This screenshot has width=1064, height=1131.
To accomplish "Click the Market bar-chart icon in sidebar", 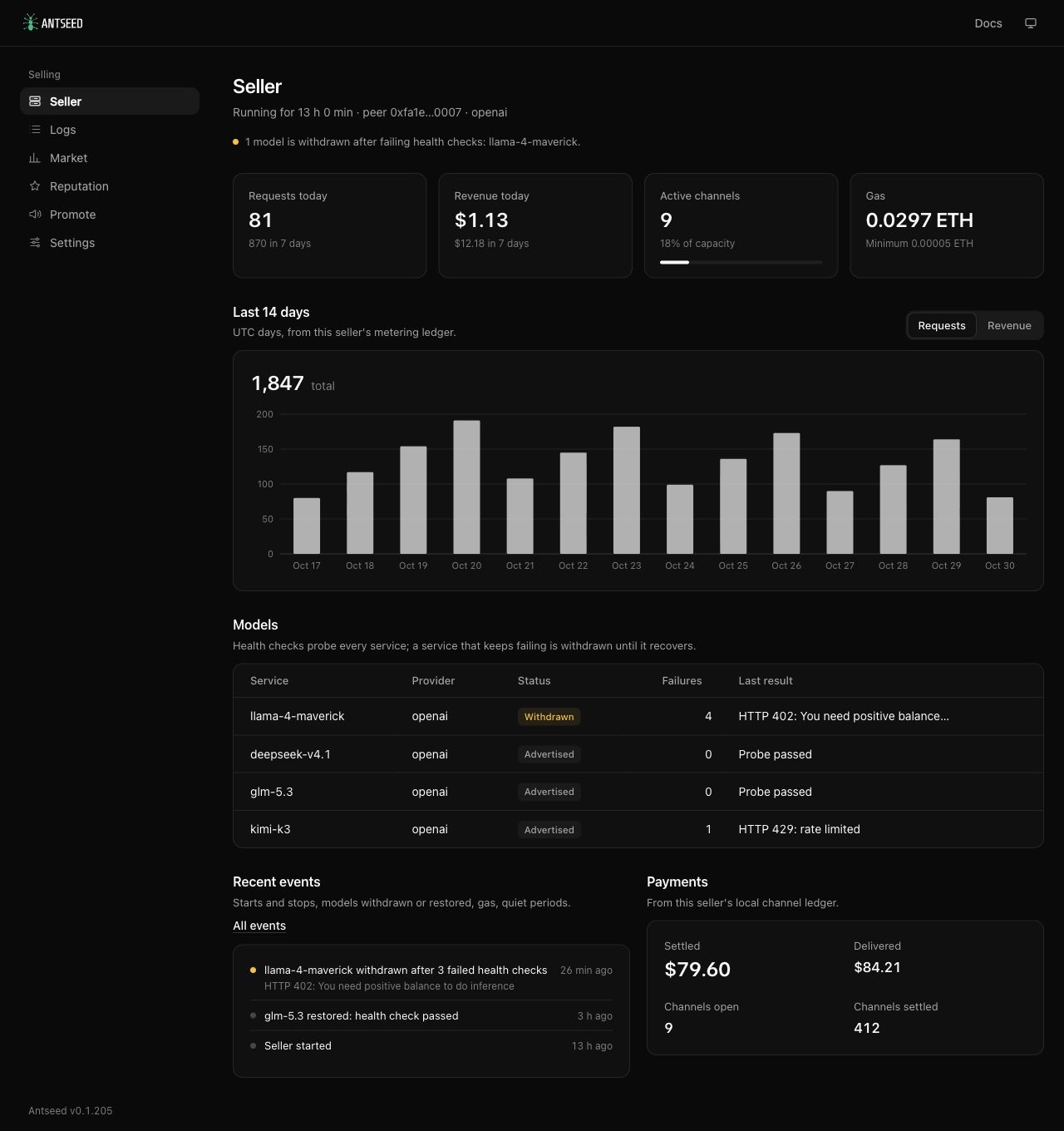I will click(35, 158).
